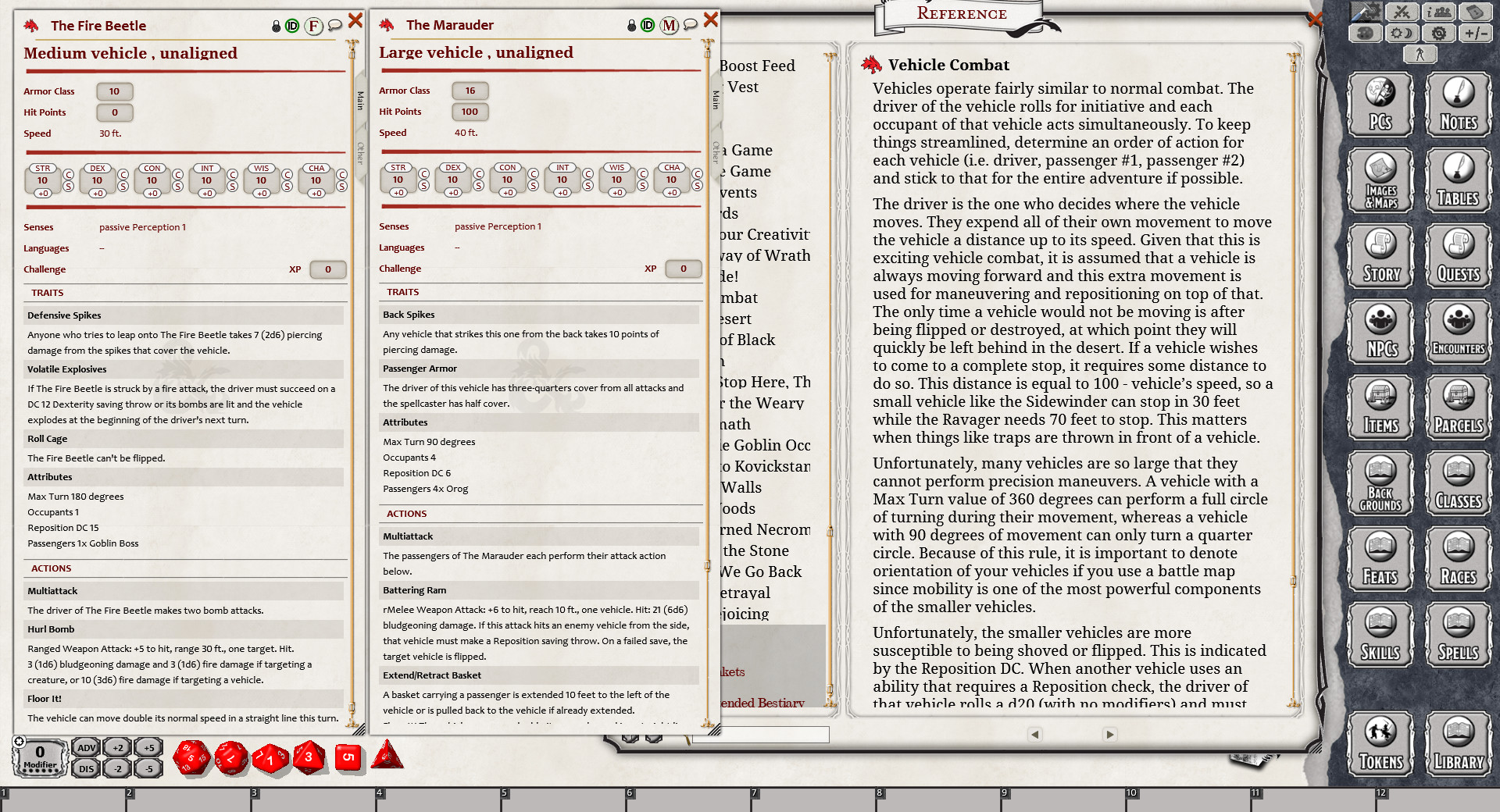Open the Tokens sidebar panel
Image resolution: width=1500 pixels, height=812 pixels.
coord(1379,743)
